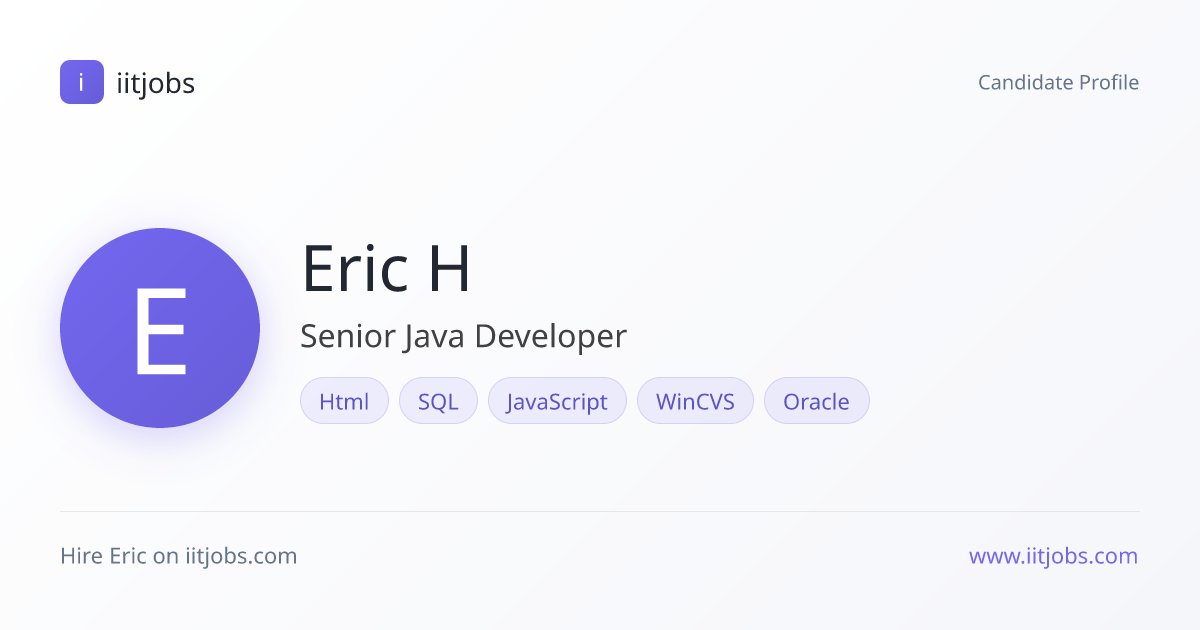The width and height of the screenshot is (1200, 630).
Task: Select the Senior Java Developer title
Action: 463,337
